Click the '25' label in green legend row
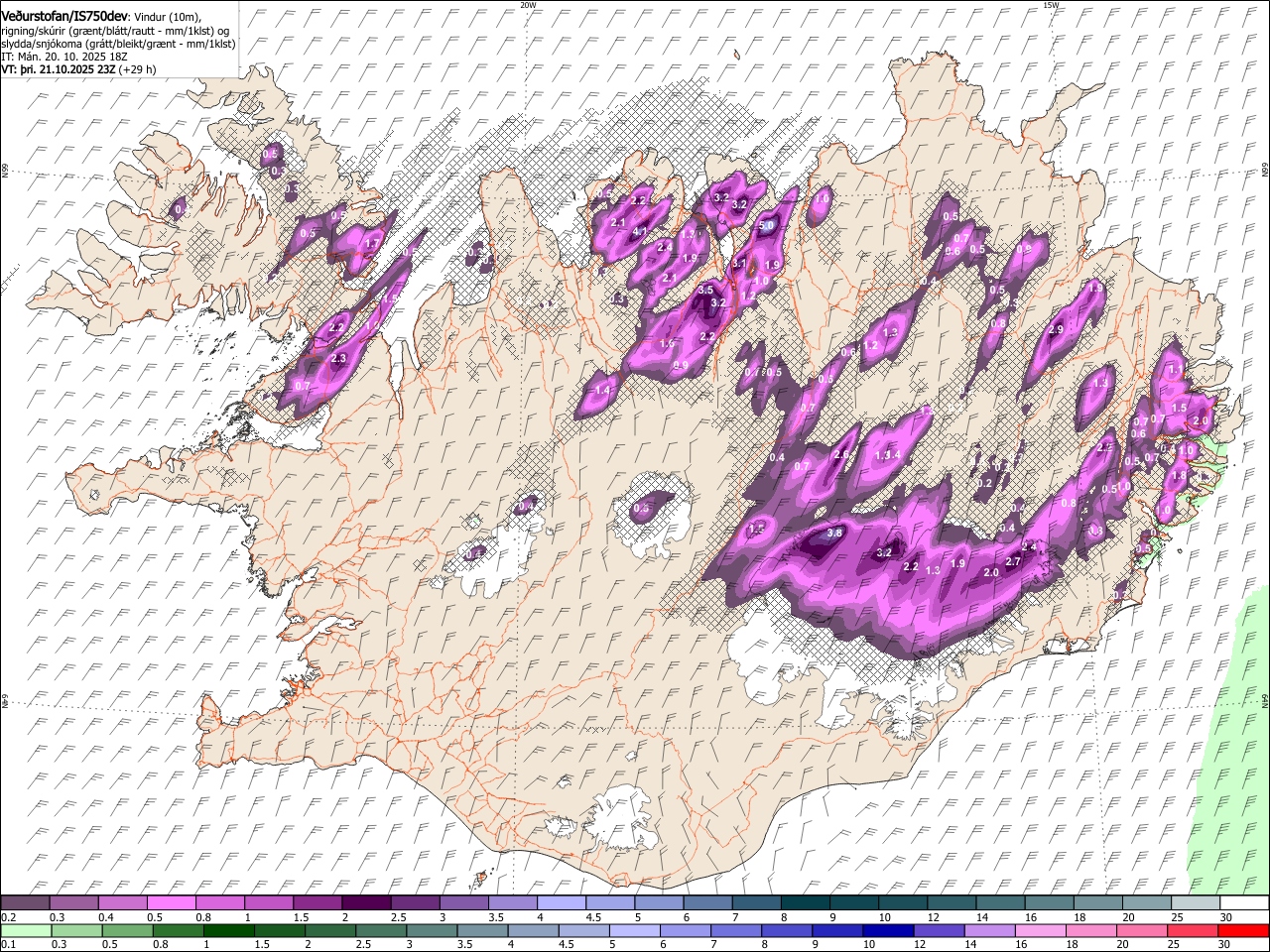Viewport: 1270px width, 952px height. coord(1173,944)
